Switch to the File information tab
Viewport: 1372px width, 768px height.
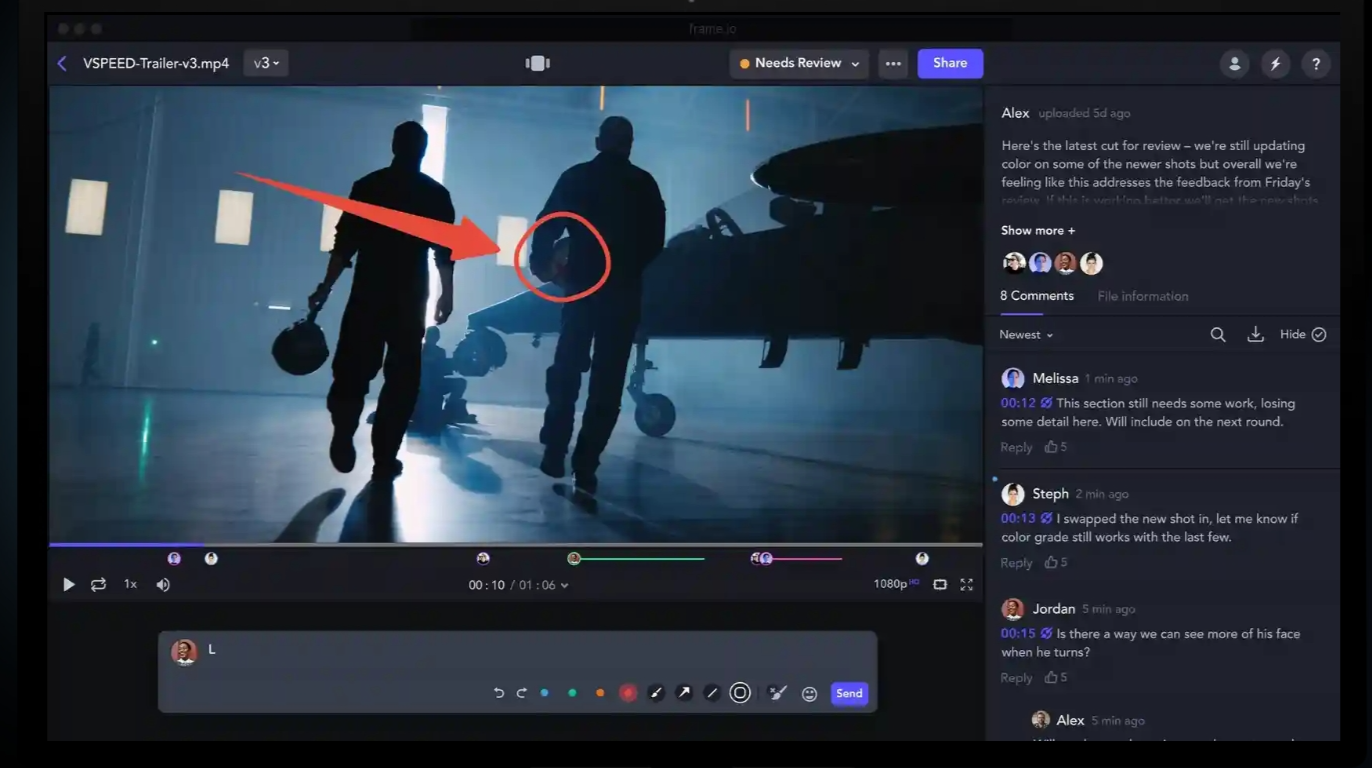click(x=1143, y=296)
